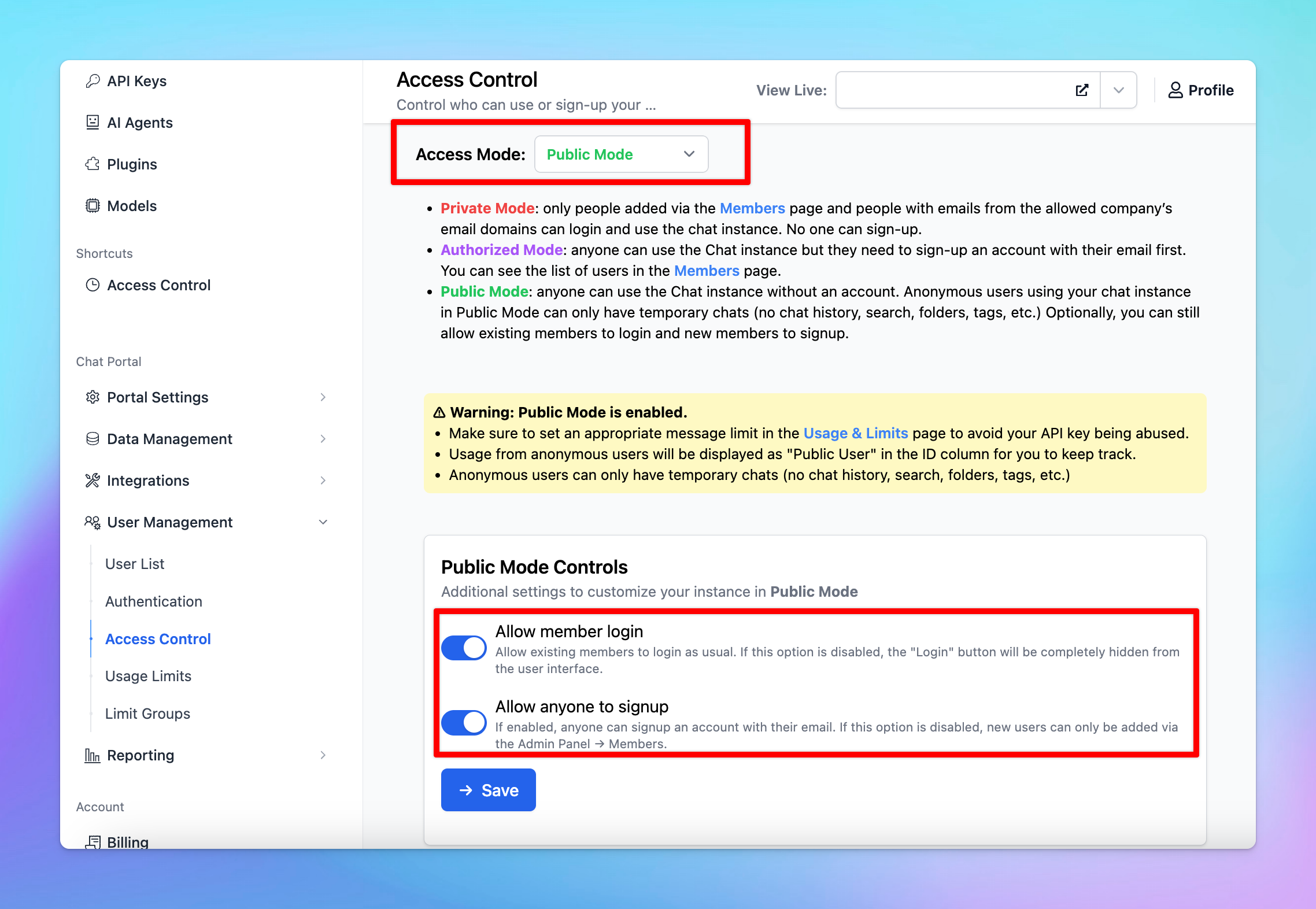
Task: Click the Save button
Action: tap(489, 790)
